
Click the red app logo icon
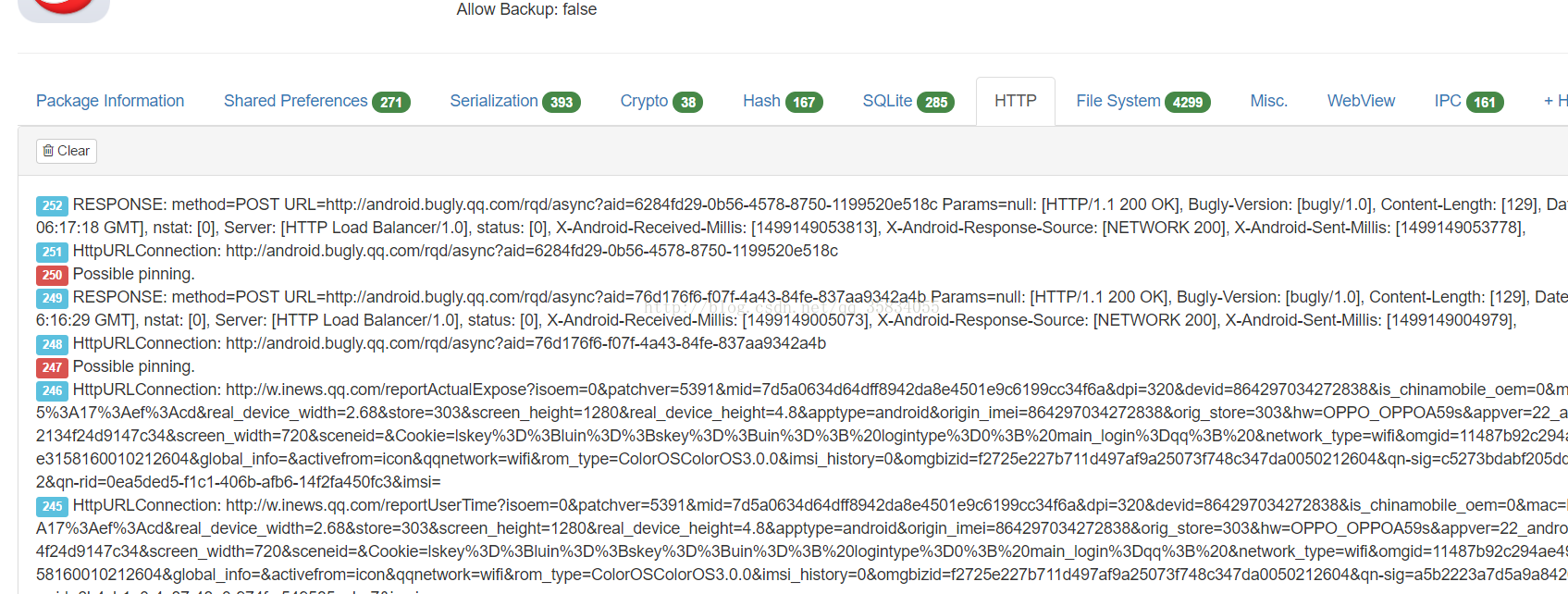coord(63,7)
